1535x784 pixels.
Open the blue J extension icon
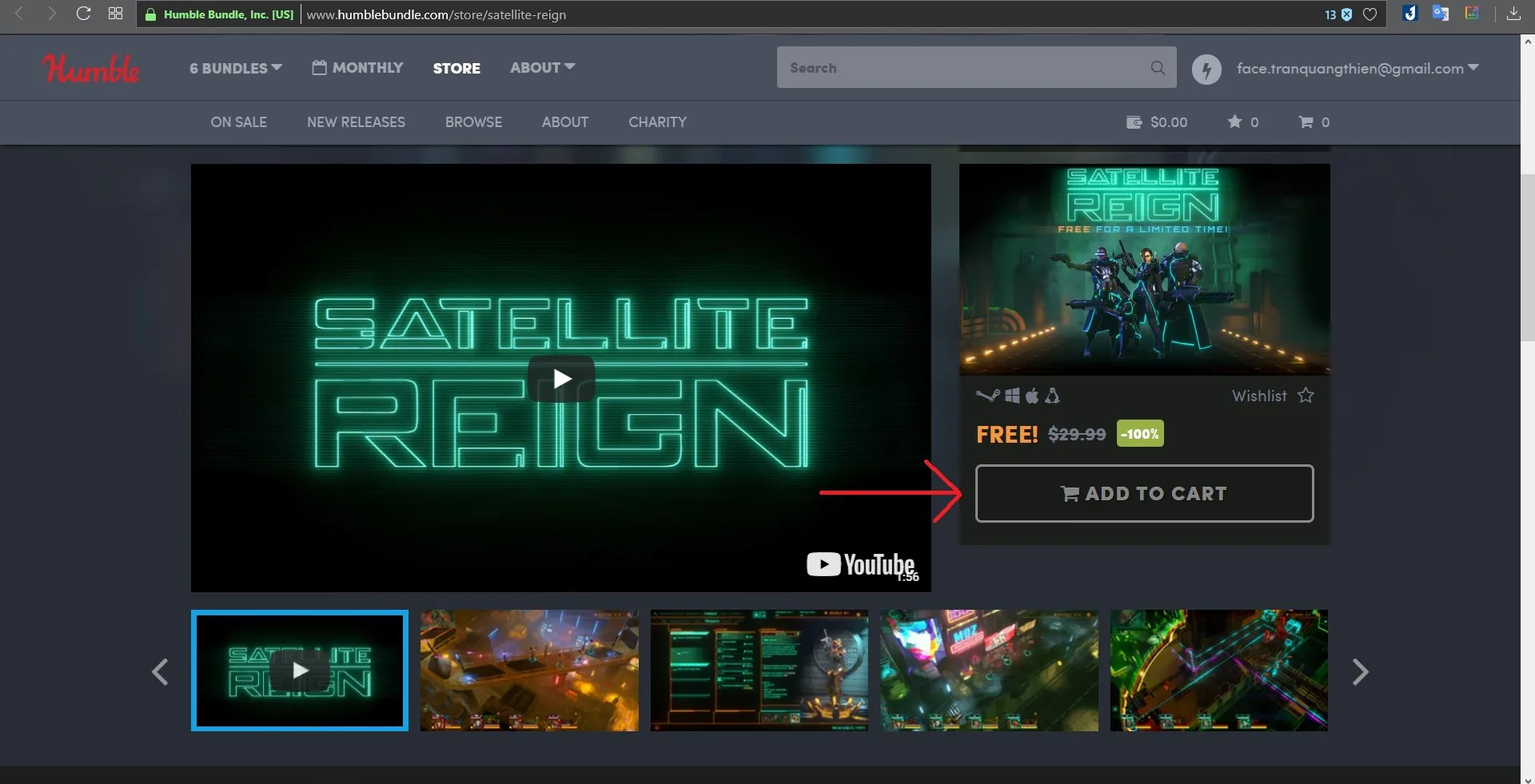tap(1409, 14)
